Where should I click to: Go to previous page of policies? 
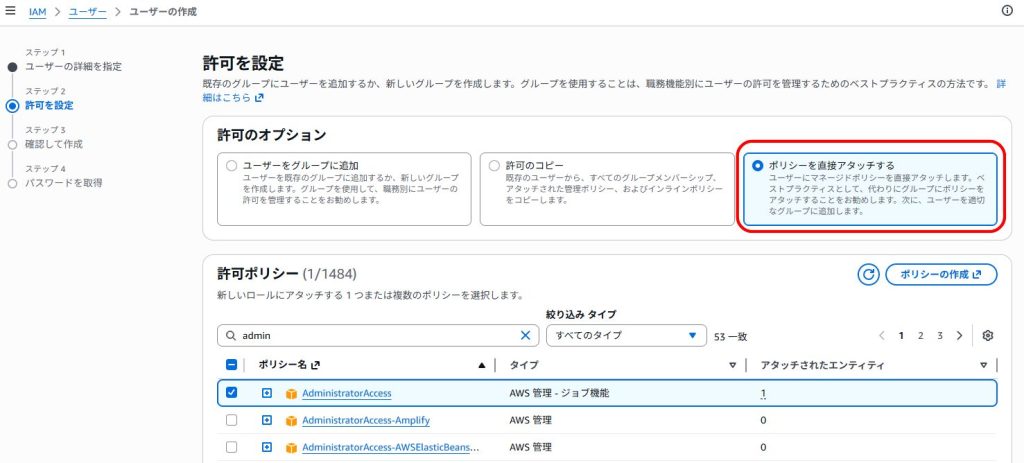point(882,336)
